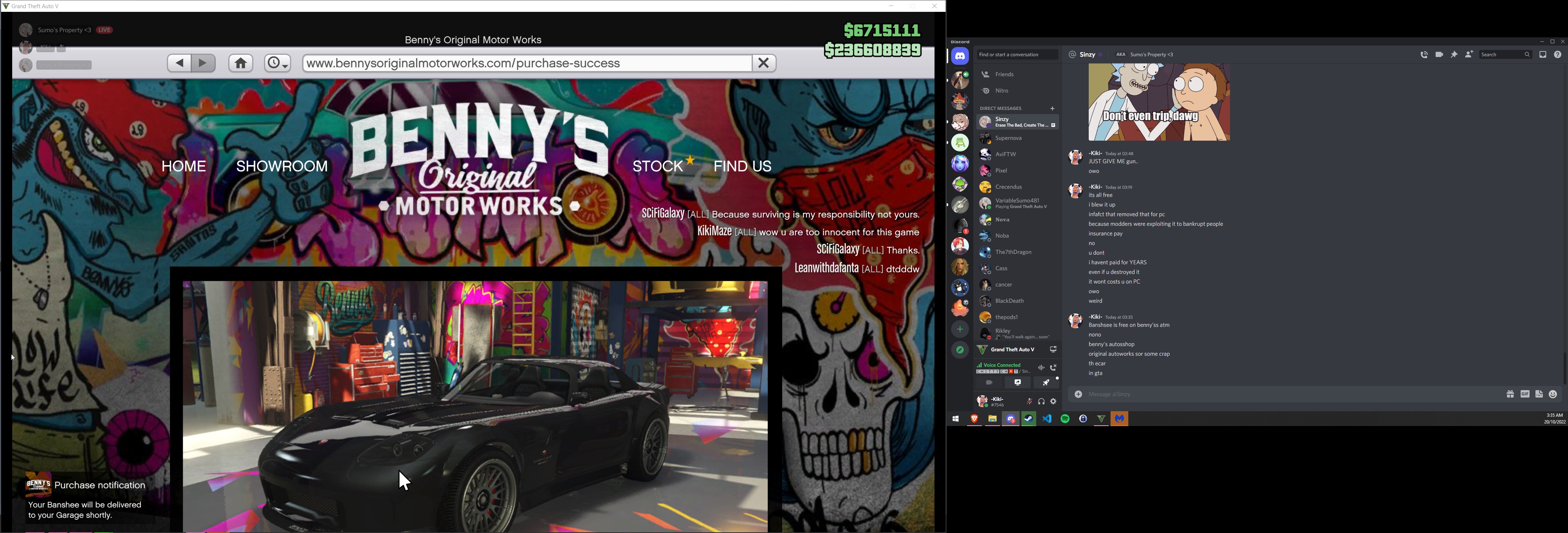
Task: Click the Banshee car photo on Benny's site
Action: tap(475, 406)
